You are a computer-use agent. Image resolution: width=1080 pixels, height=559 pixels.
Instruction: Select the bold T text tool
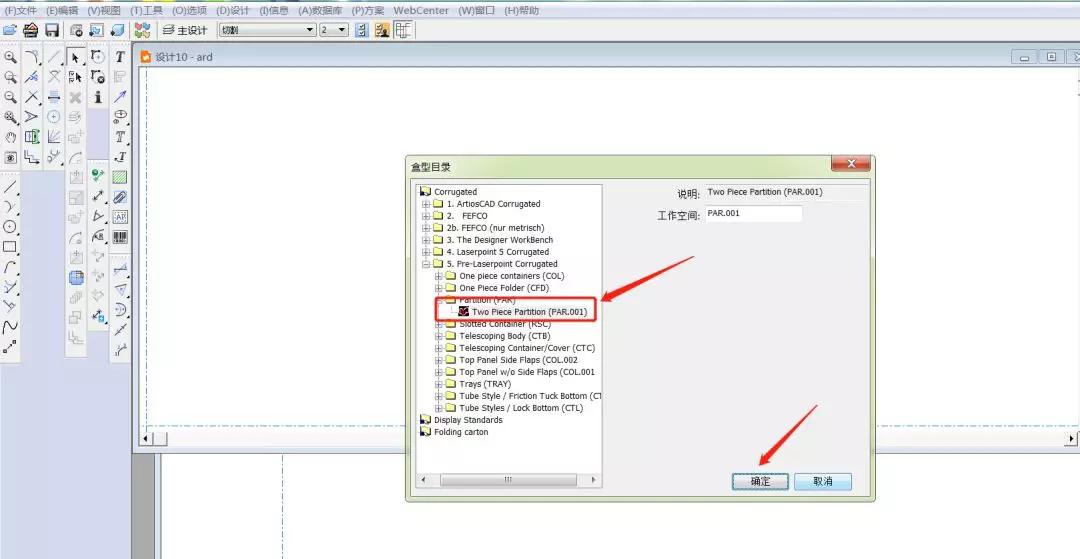click(x=120, y=57)
